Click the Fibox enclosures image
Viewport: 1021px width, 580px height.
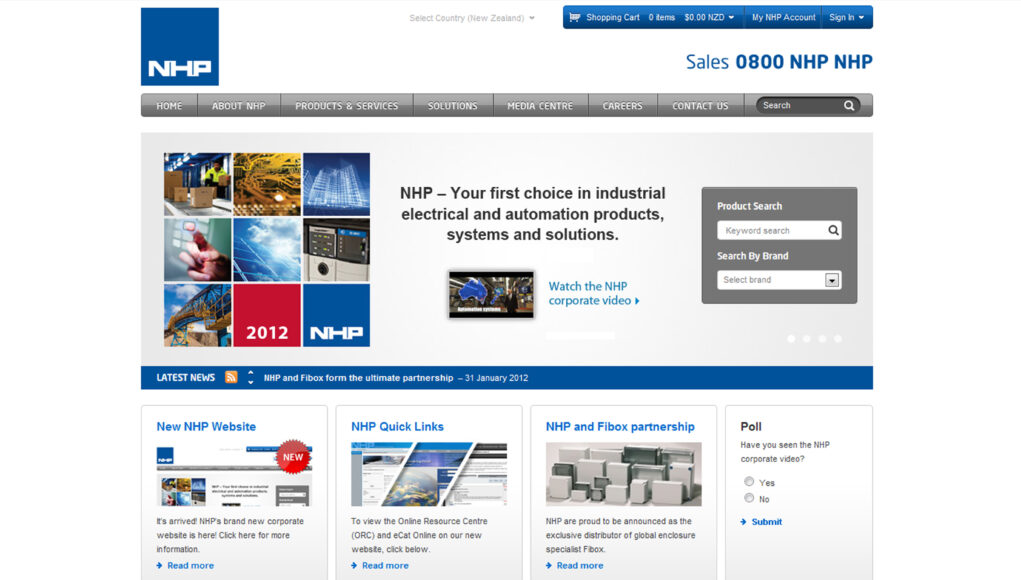coord(623,475)
